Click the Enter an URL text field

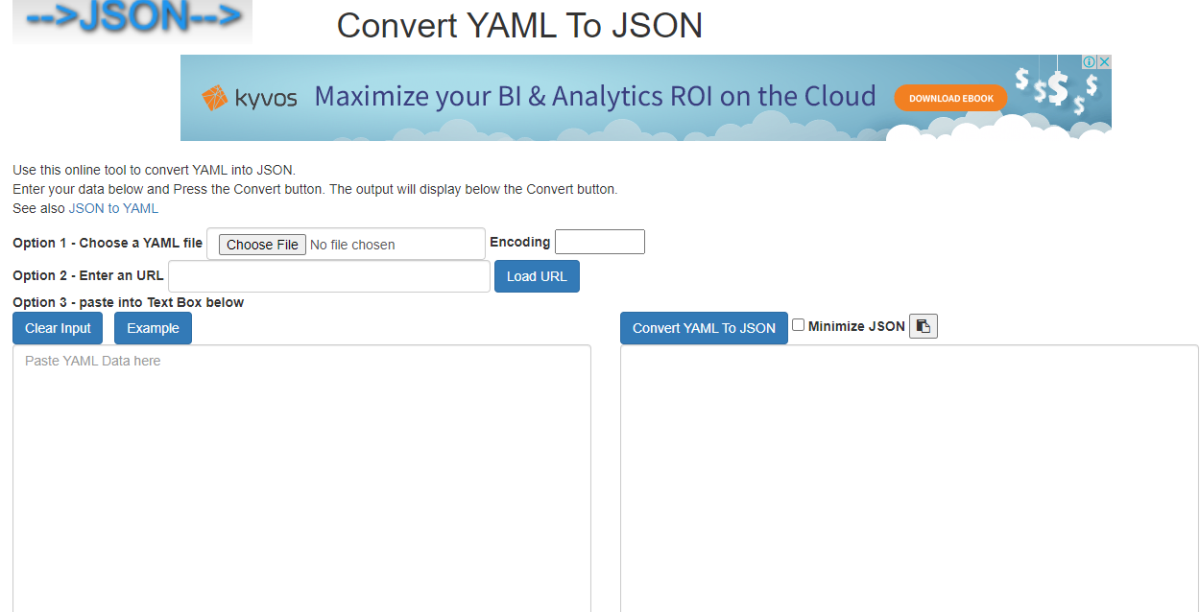click(x=330, y=276)
